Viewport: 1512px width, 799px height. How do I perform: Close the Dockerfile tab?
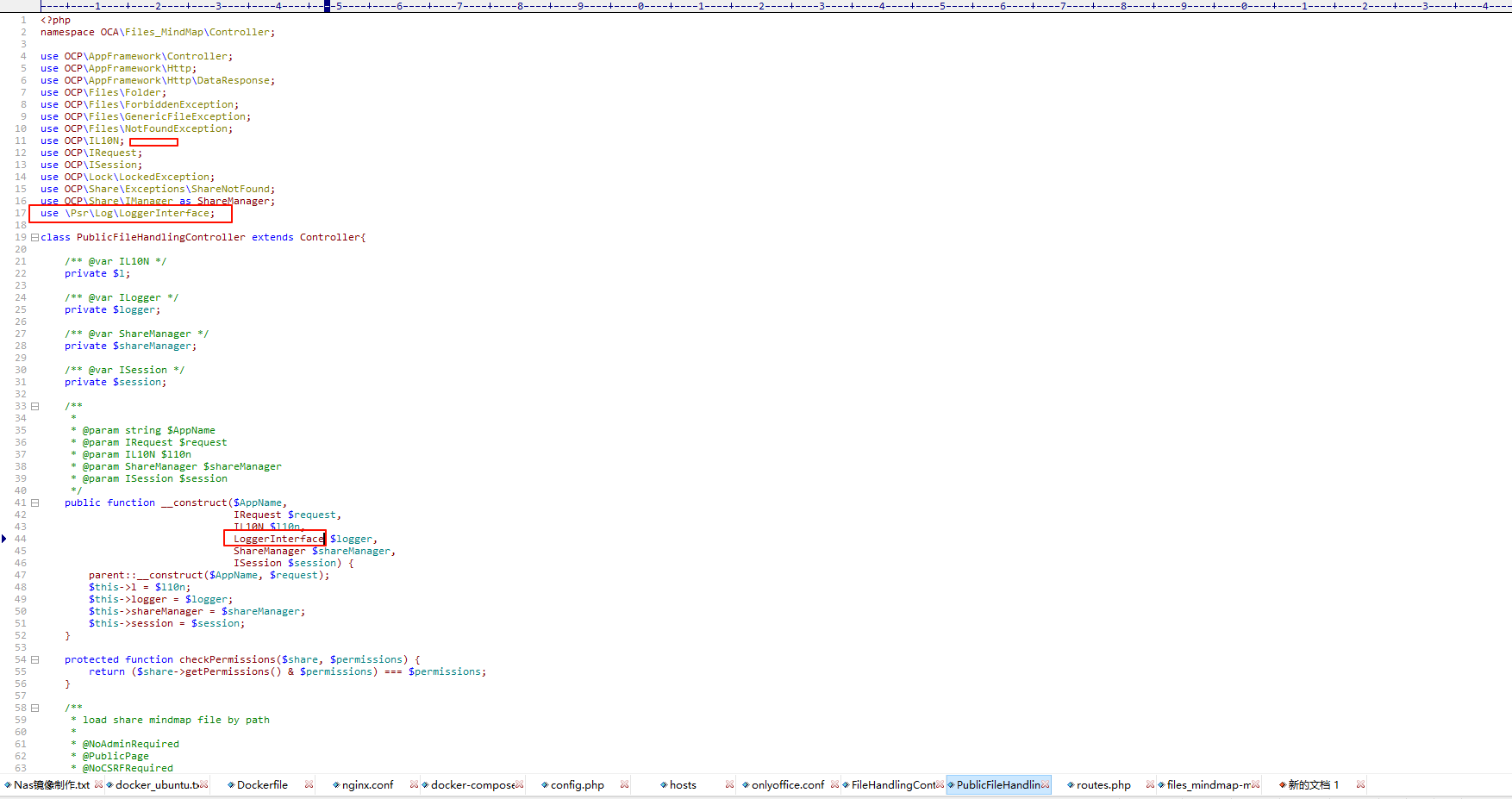click(x=309, y=784)
